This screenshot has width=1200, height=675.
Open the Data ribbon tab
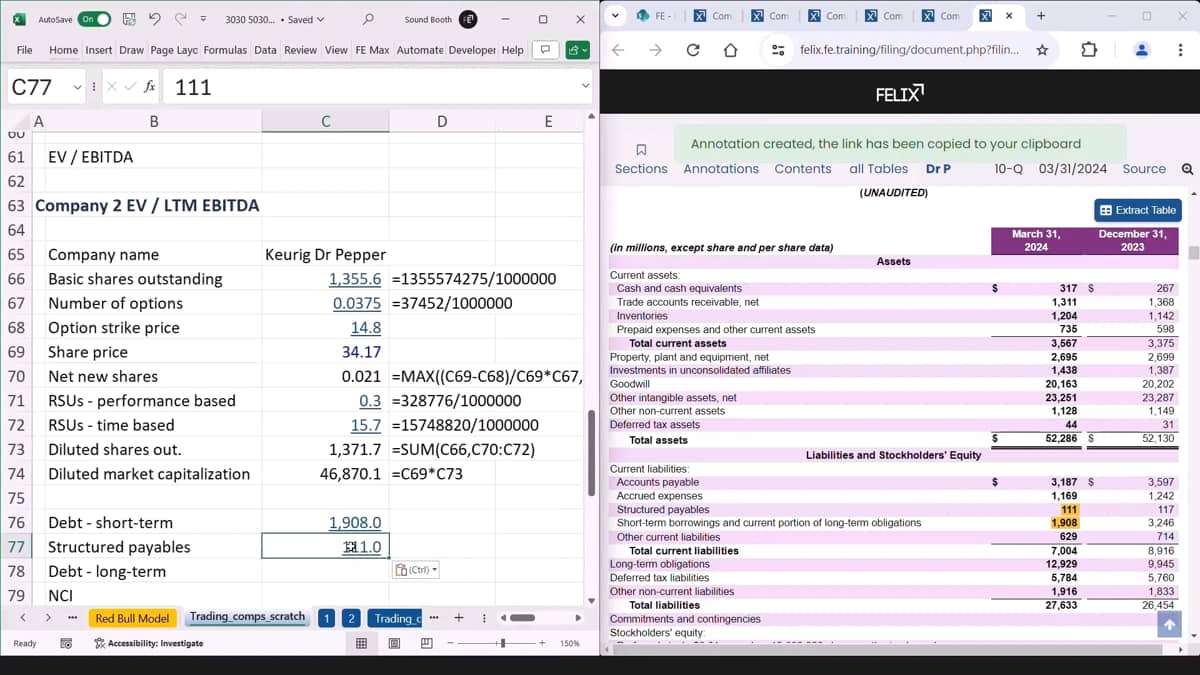point(265,50)
